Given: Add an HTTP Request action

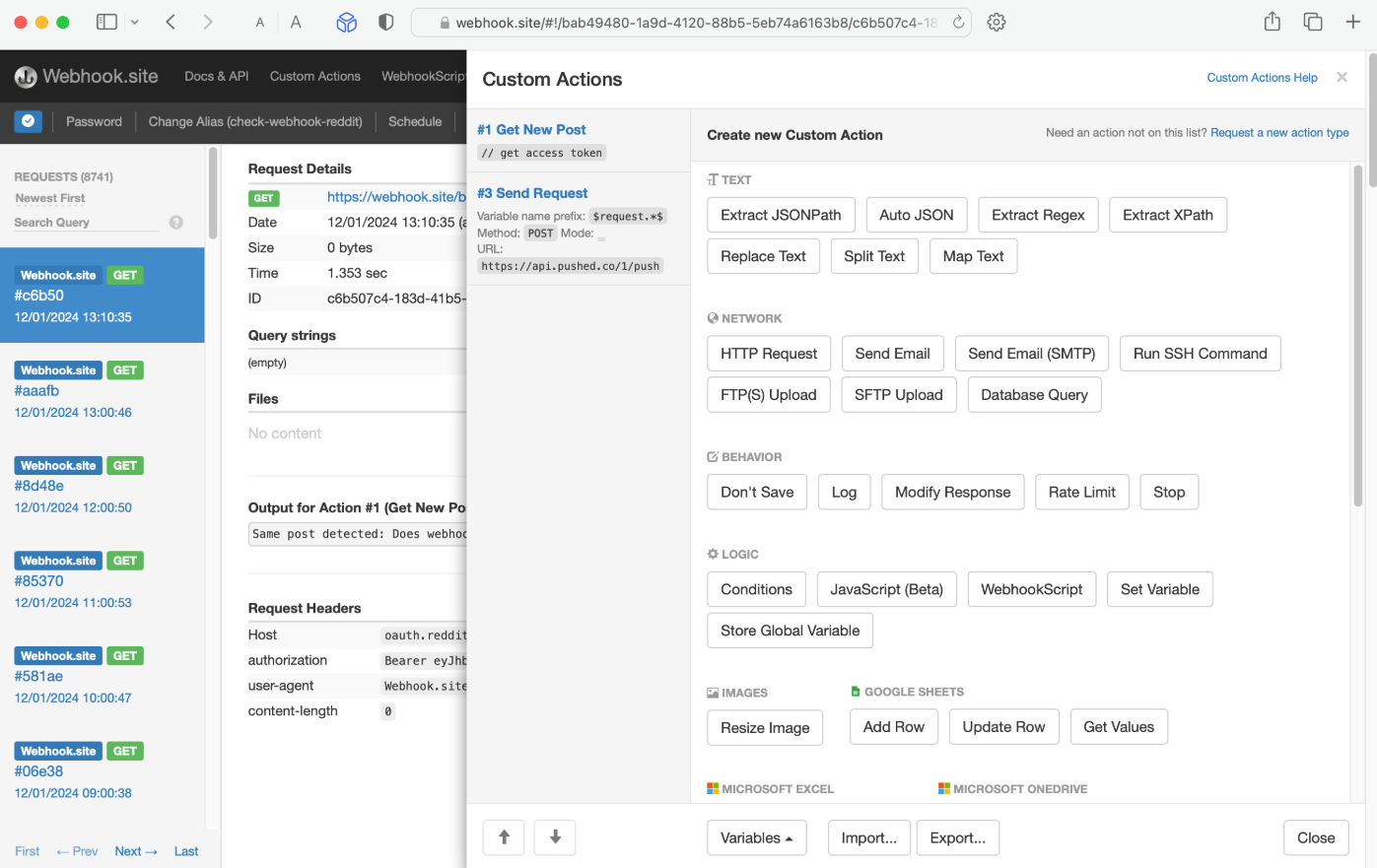Looking at the screenshot, I should pyautogui.click(x=769, y=354).
